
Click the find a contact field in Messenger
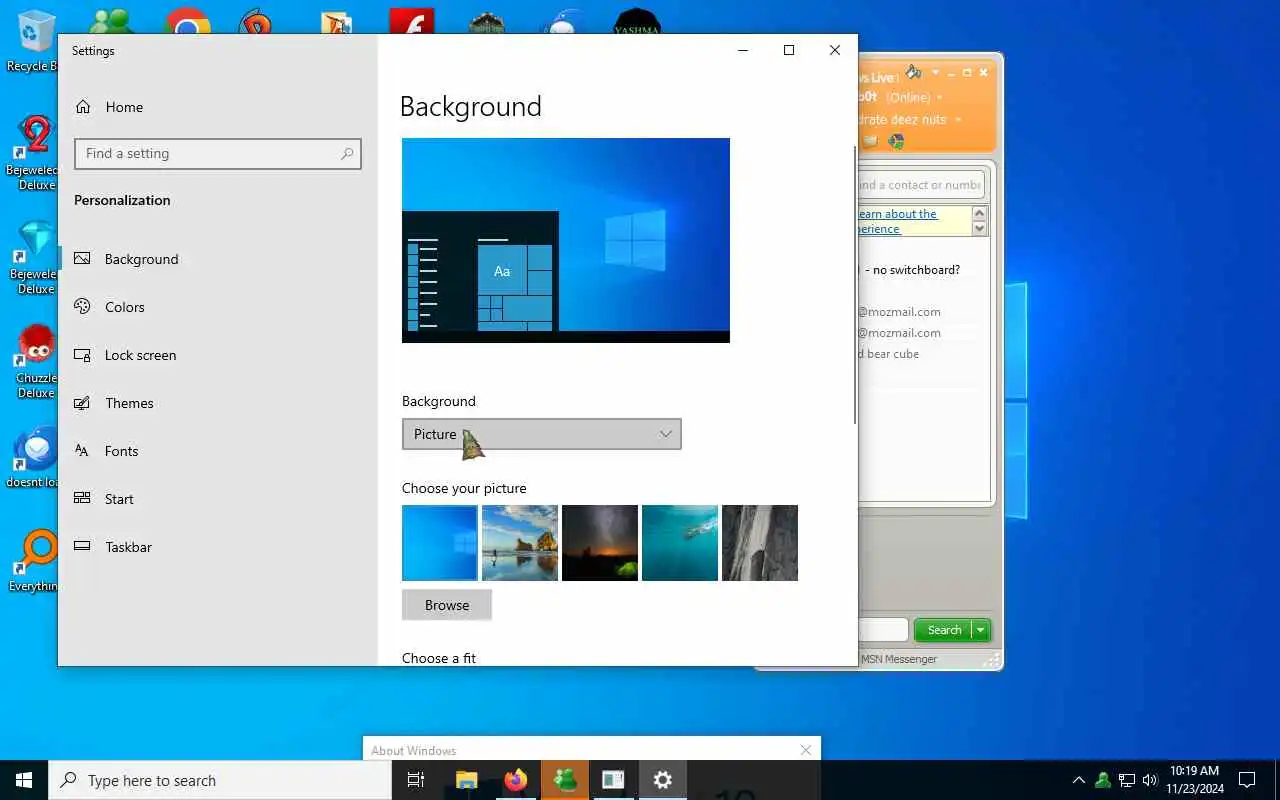coord(920,185)
